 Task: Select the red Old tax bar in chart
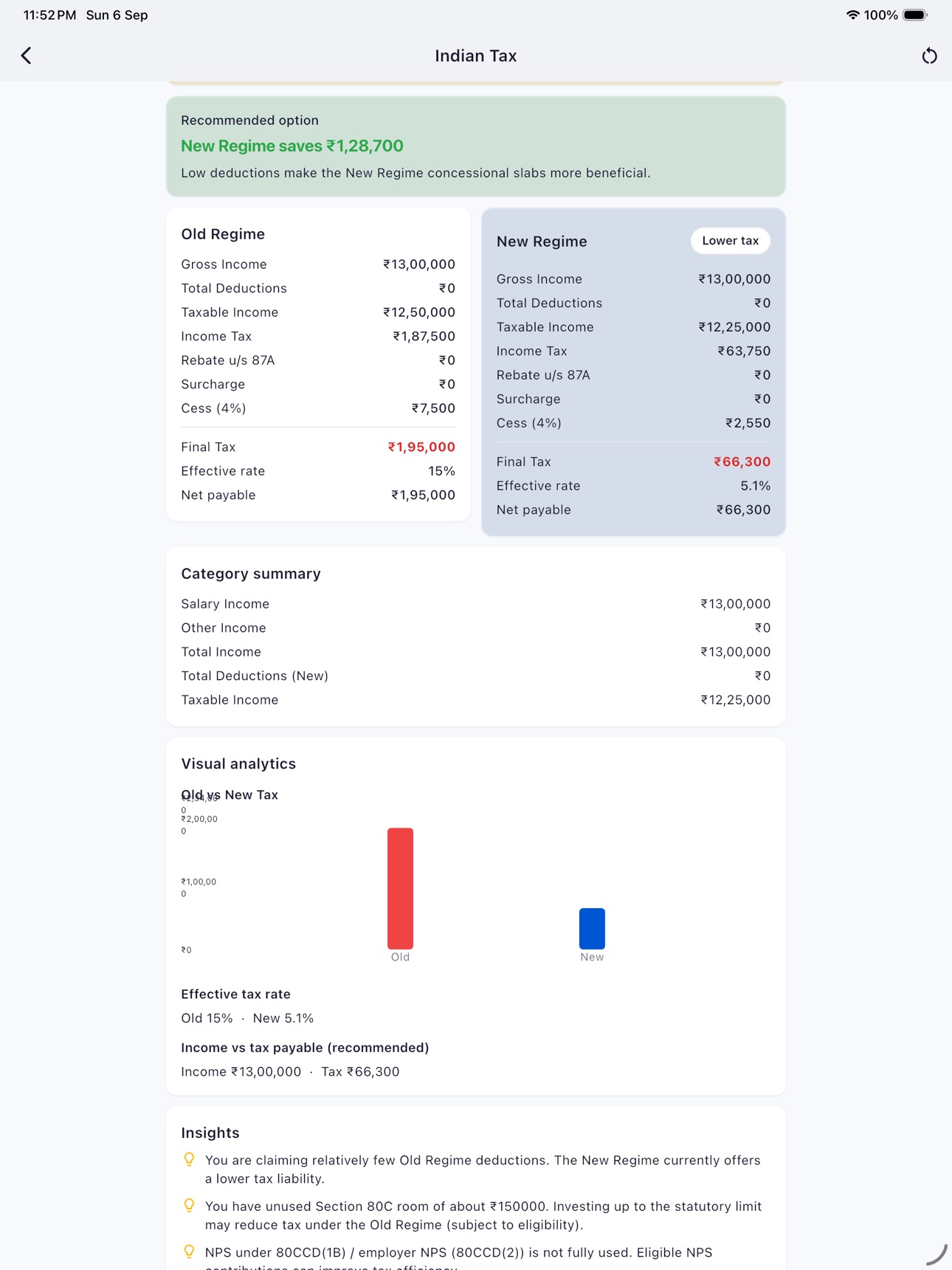[400, 888]
